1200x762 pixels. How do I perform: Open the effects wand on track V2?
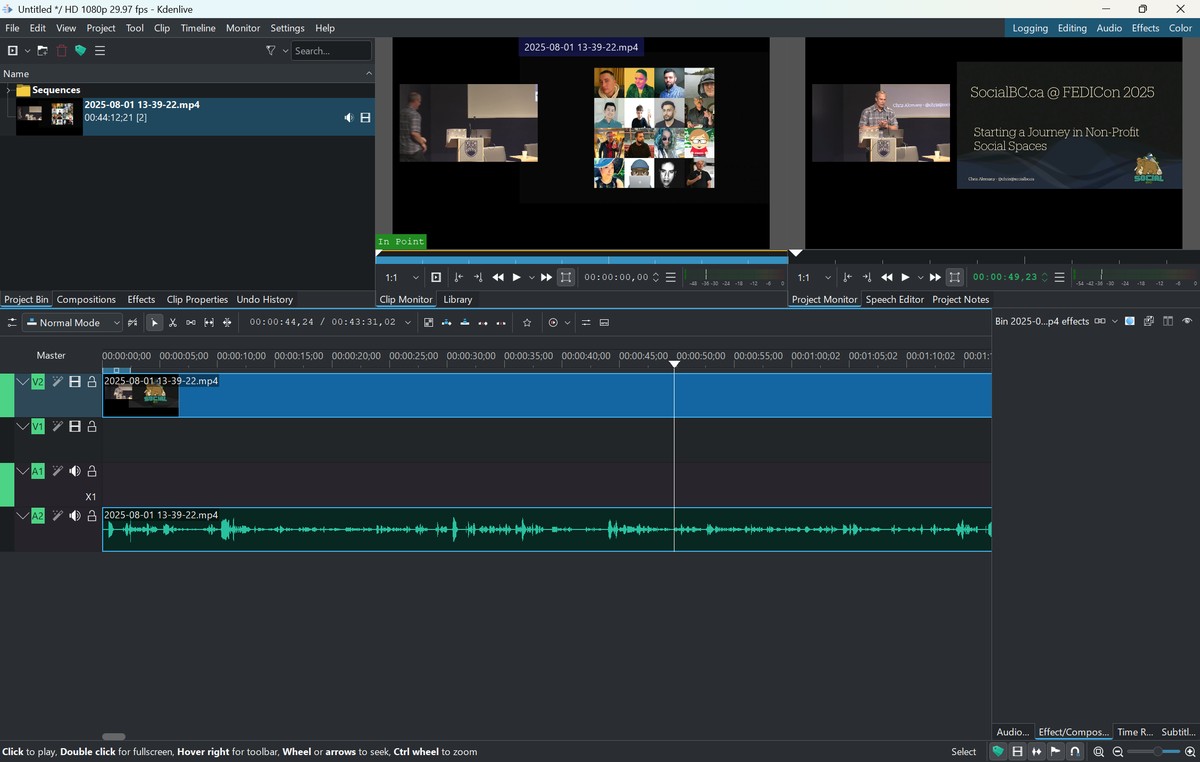click(x=58, y=382)
